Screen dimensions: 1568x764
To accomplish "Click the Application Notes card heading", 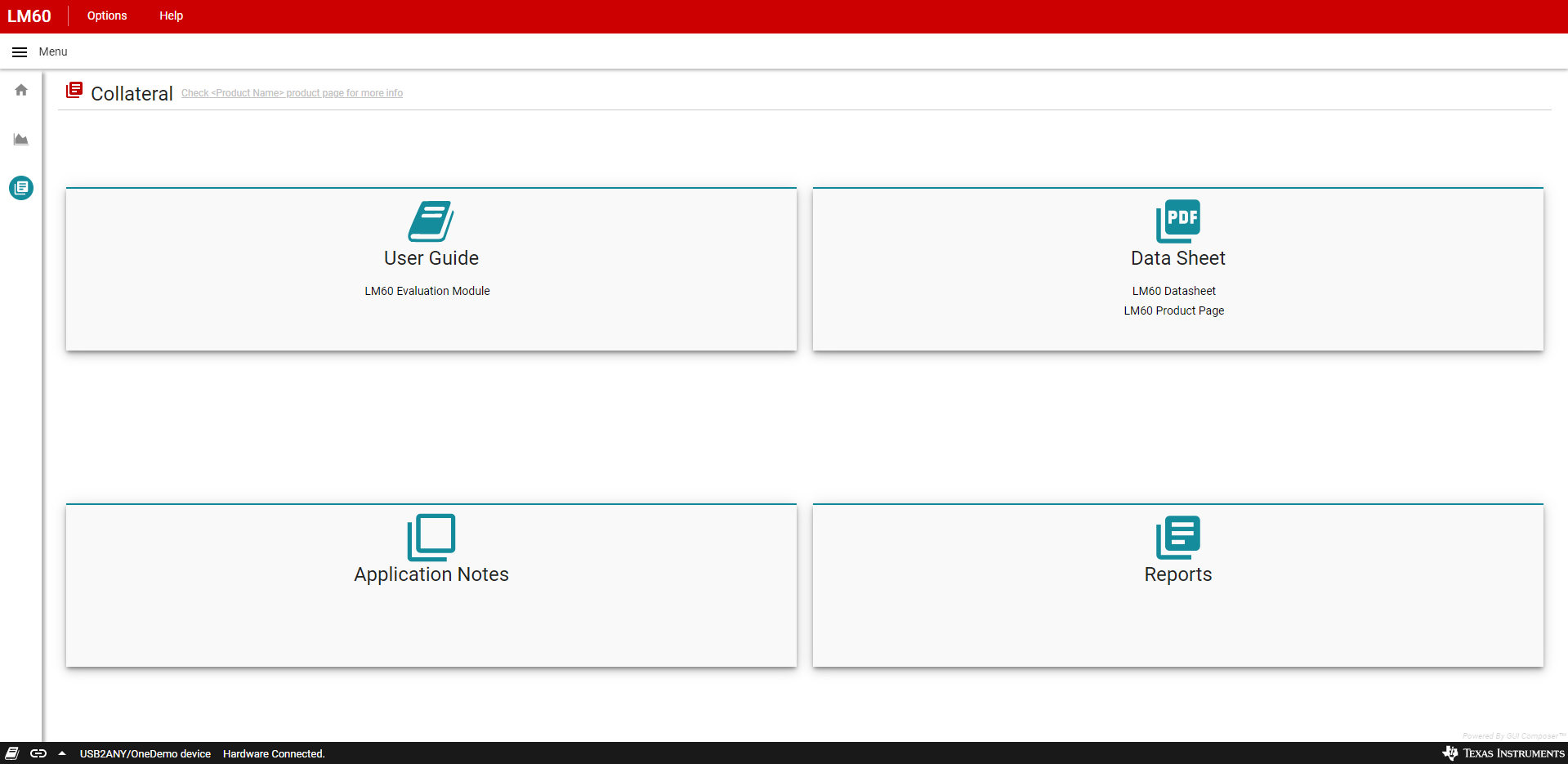I will (431, 574).
